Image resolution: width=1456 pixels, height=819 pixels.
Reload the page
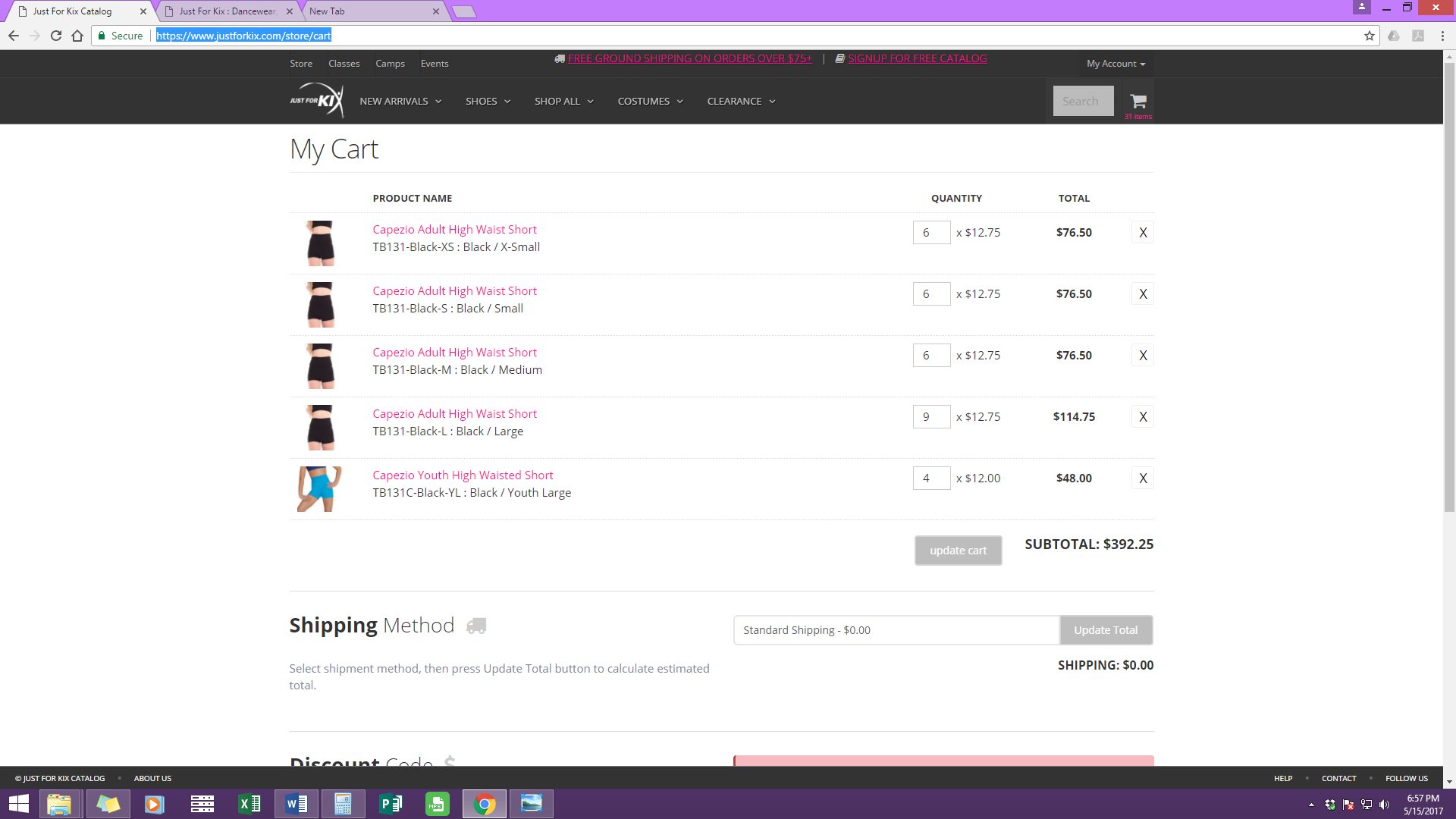click(56, 36)
